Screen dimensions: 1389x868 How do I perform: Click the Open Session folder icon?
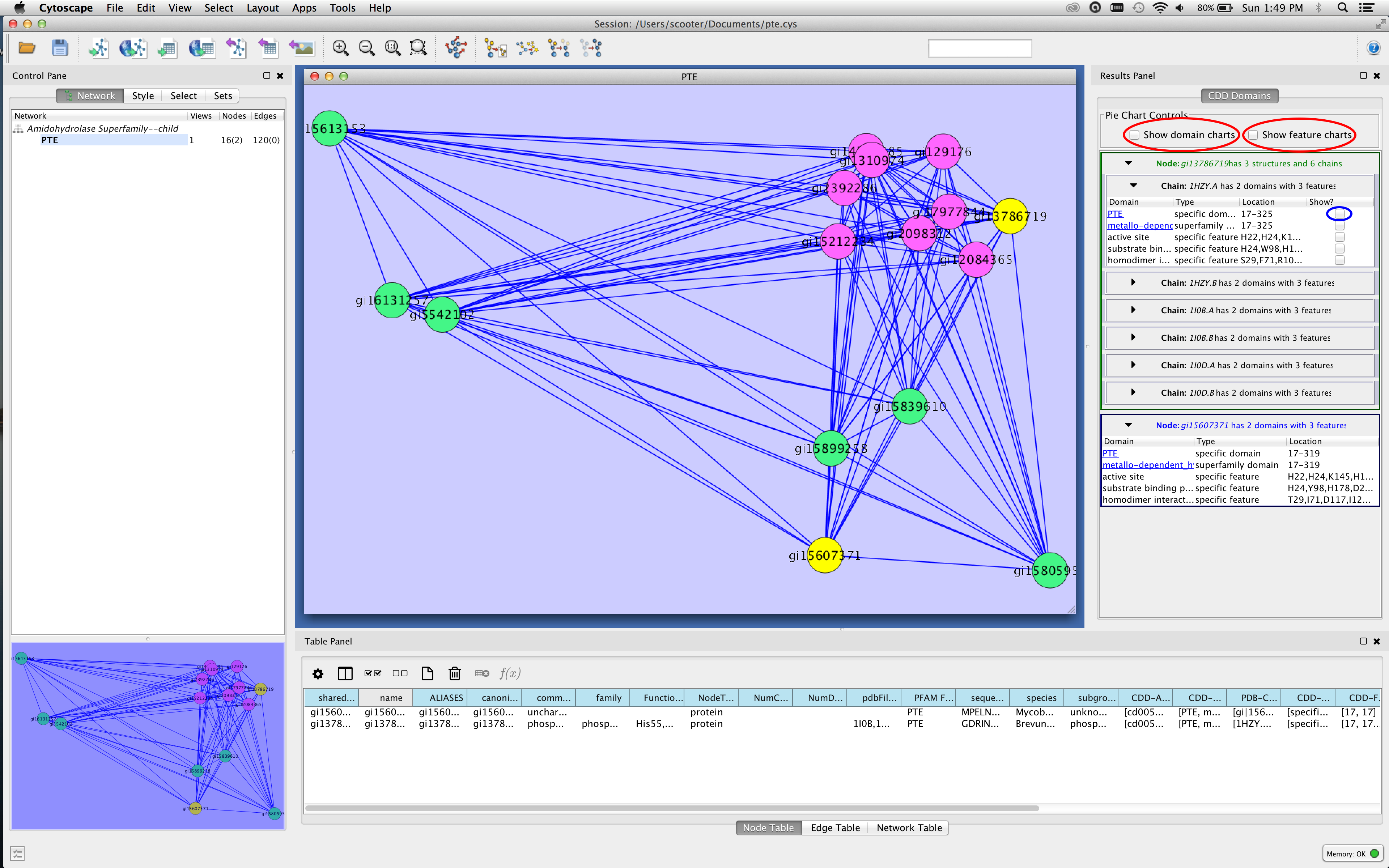point(27,48)
